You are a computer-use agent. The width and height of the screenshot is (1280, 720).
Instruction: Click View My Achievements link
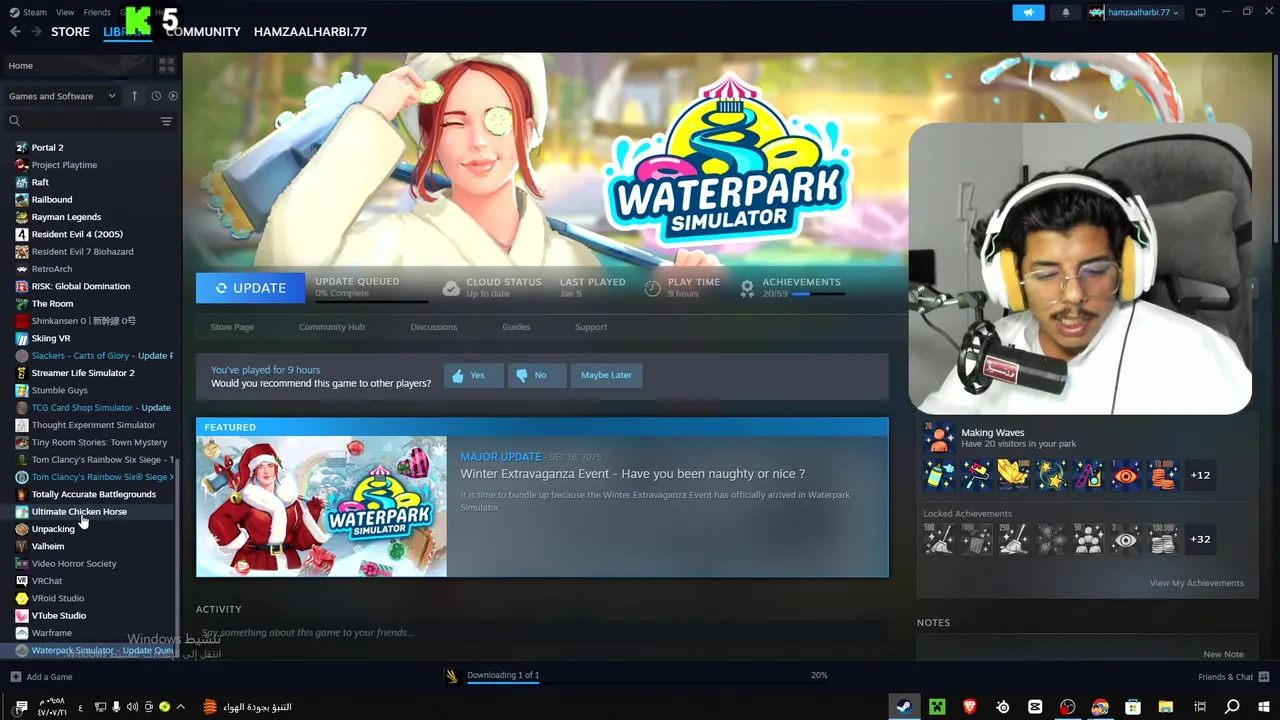(1196, 583)
